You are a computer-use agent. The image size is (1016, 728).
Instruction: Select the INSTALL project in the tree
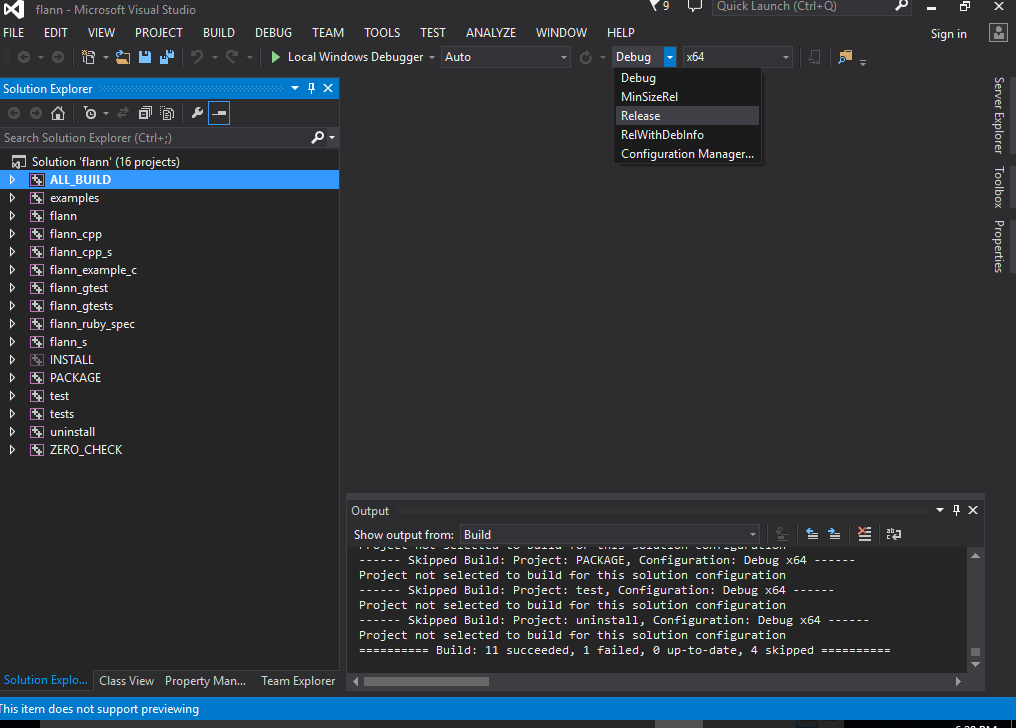pos(71,359)
